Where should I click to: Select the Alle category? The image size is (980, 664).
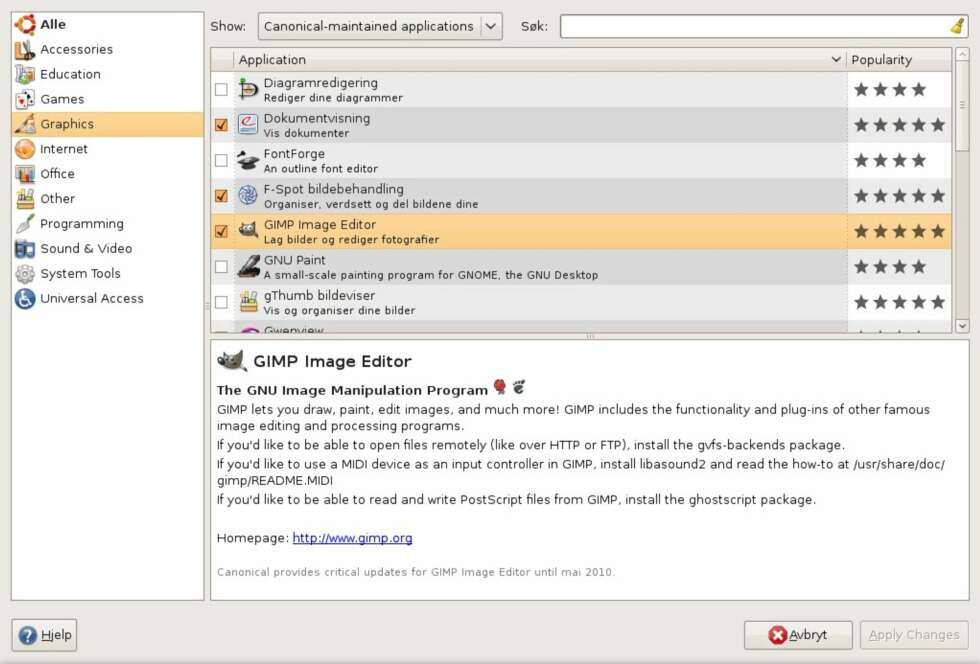tap(108, 24)
